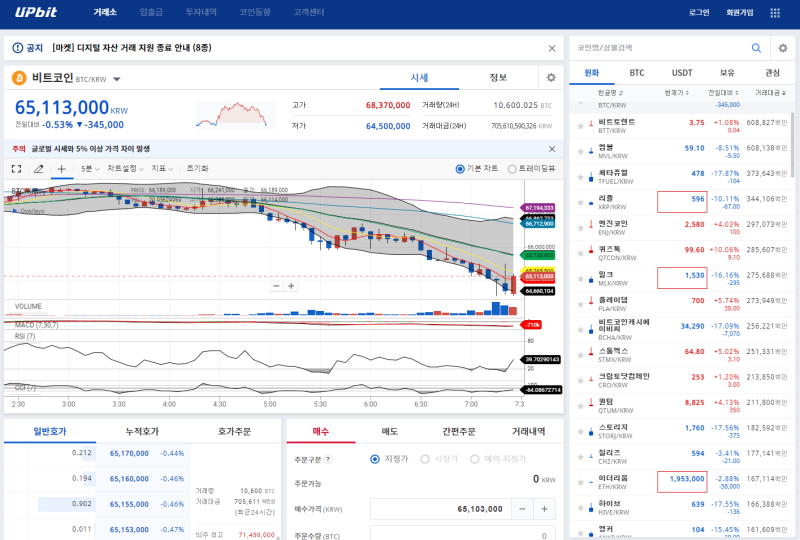800x540 pixels.
Task: Switch to the 누적호가 tab
Action: [142, 432]
